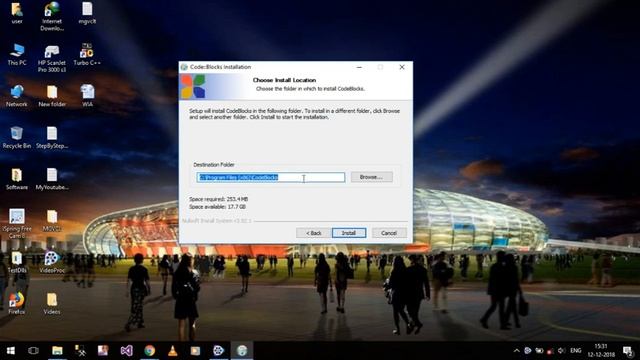
Task: Click the Install button
Action: (x=349, y=233)
